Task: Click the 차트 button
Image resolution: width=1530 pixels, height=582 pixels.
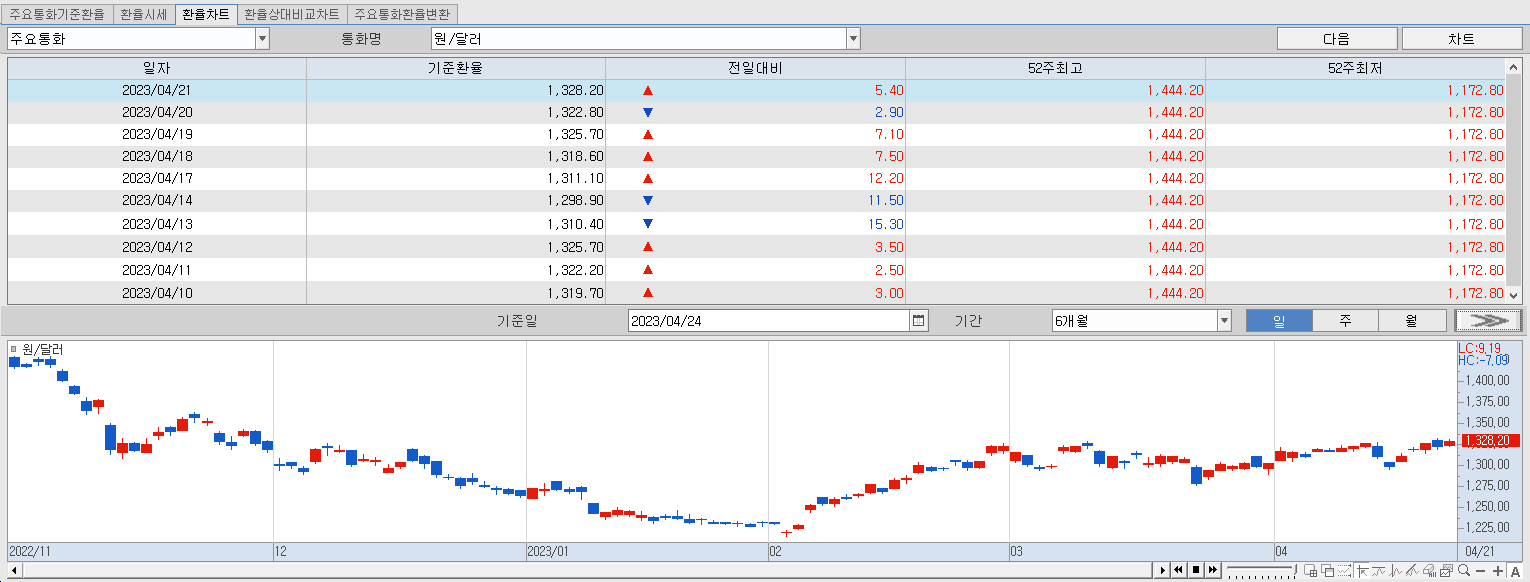Action: 1461,39
